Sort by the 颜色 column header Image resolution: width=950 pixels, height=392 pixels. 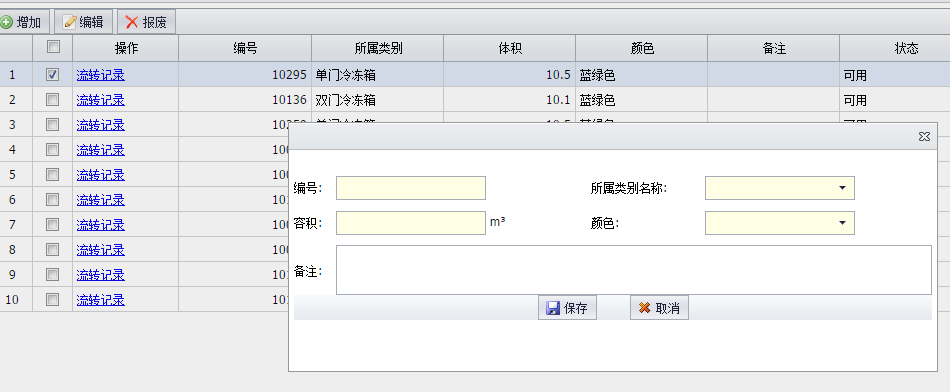(x=642, y=48)
